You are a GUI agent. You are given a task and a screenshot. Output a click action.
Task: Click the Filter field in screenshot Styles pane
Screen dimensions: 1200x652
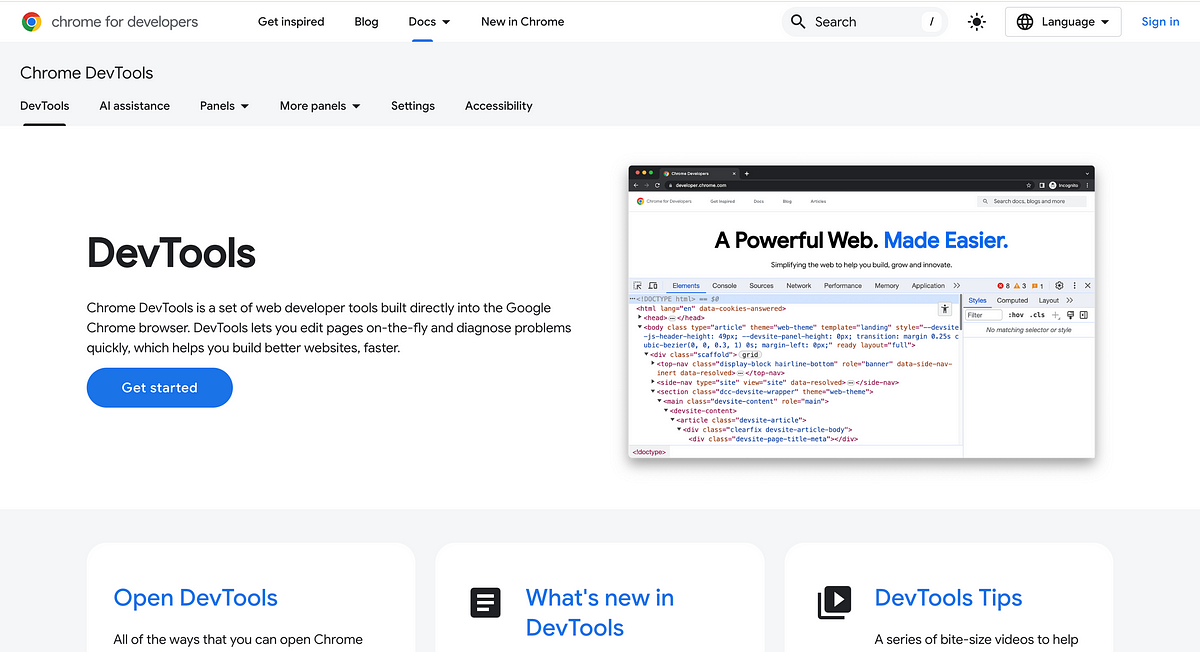pyautogui.click(x=984, y=315)
